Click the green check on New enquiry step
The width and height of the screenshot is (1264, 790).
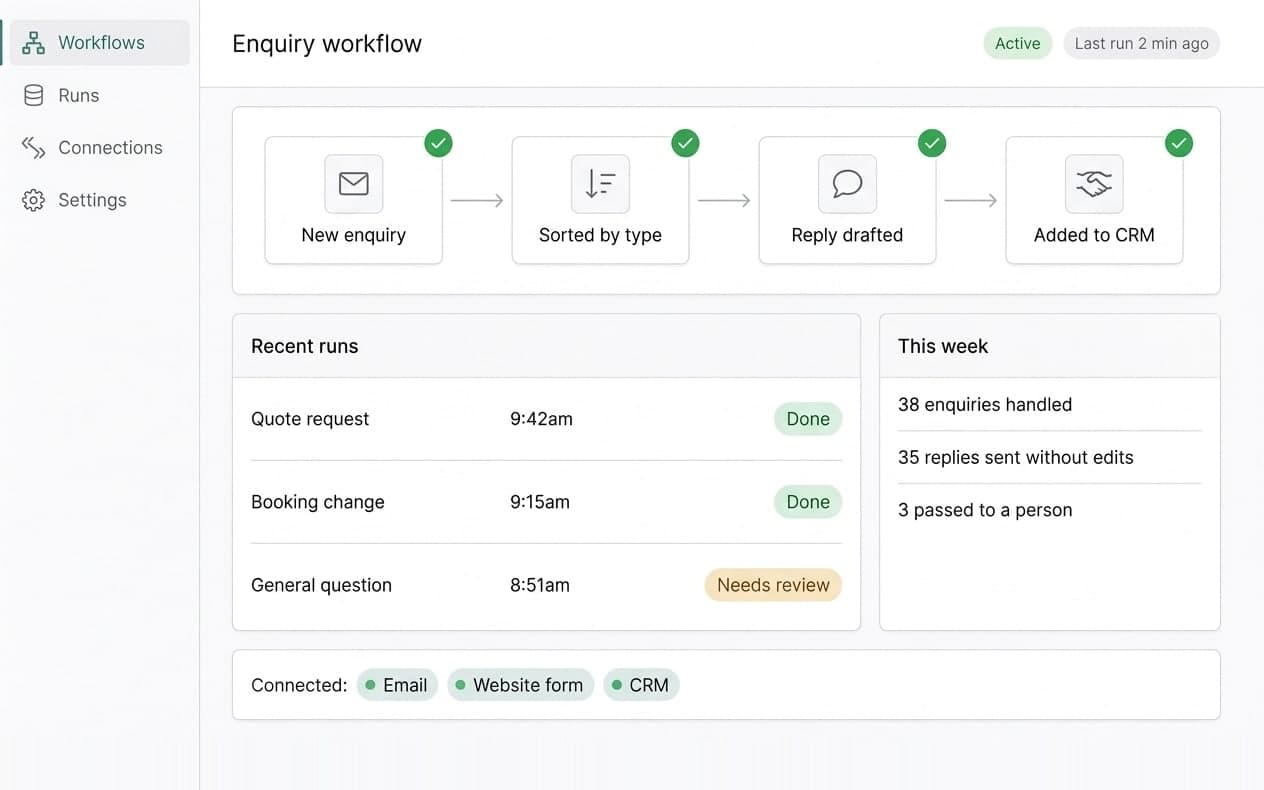438,143
